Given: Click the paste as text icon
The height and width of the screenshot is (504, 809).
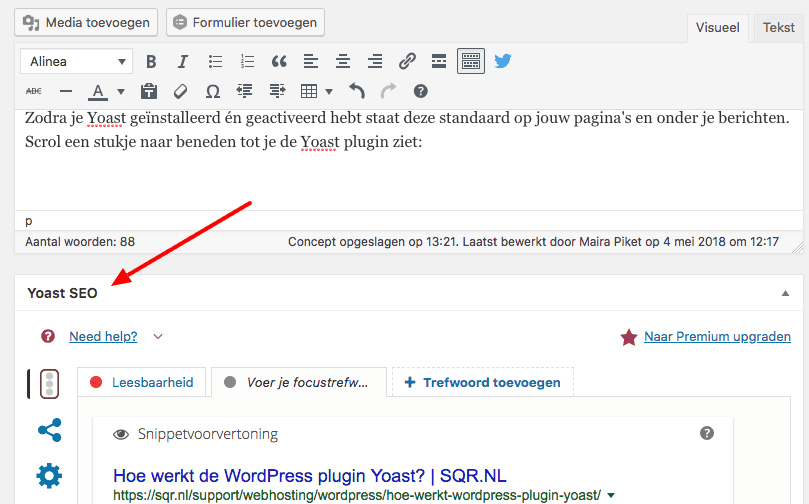Looking at the screenshot, I should pyautogui.click(x=149, y=91).
